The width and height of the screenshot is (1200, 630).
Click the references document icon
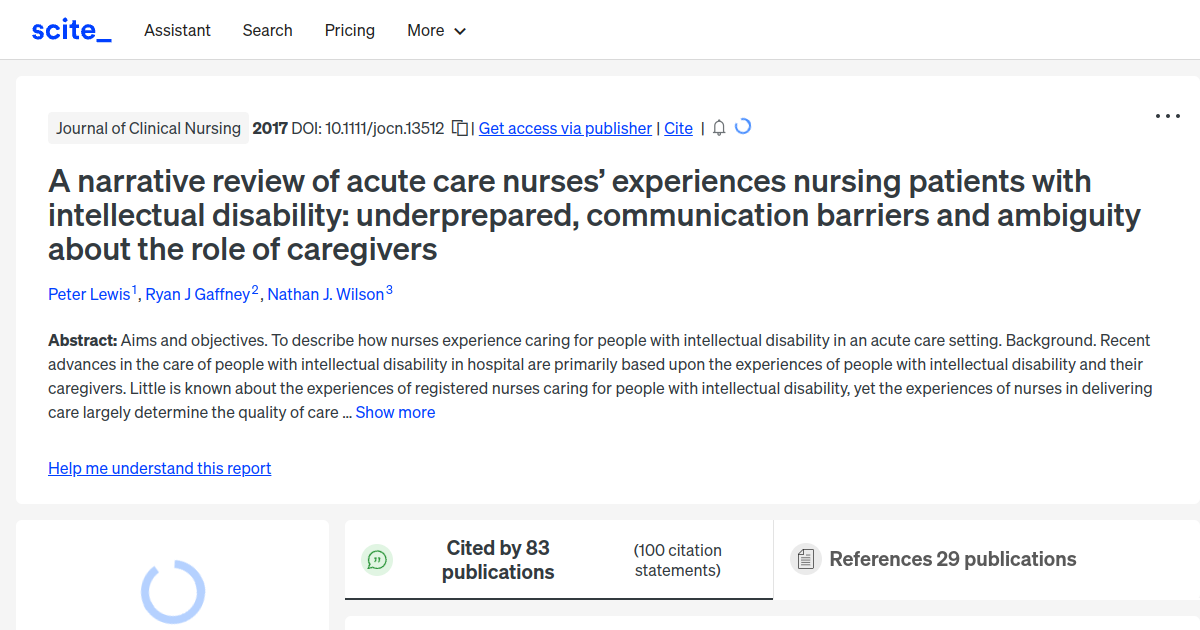pyautogui.click(x=805, y=559)
